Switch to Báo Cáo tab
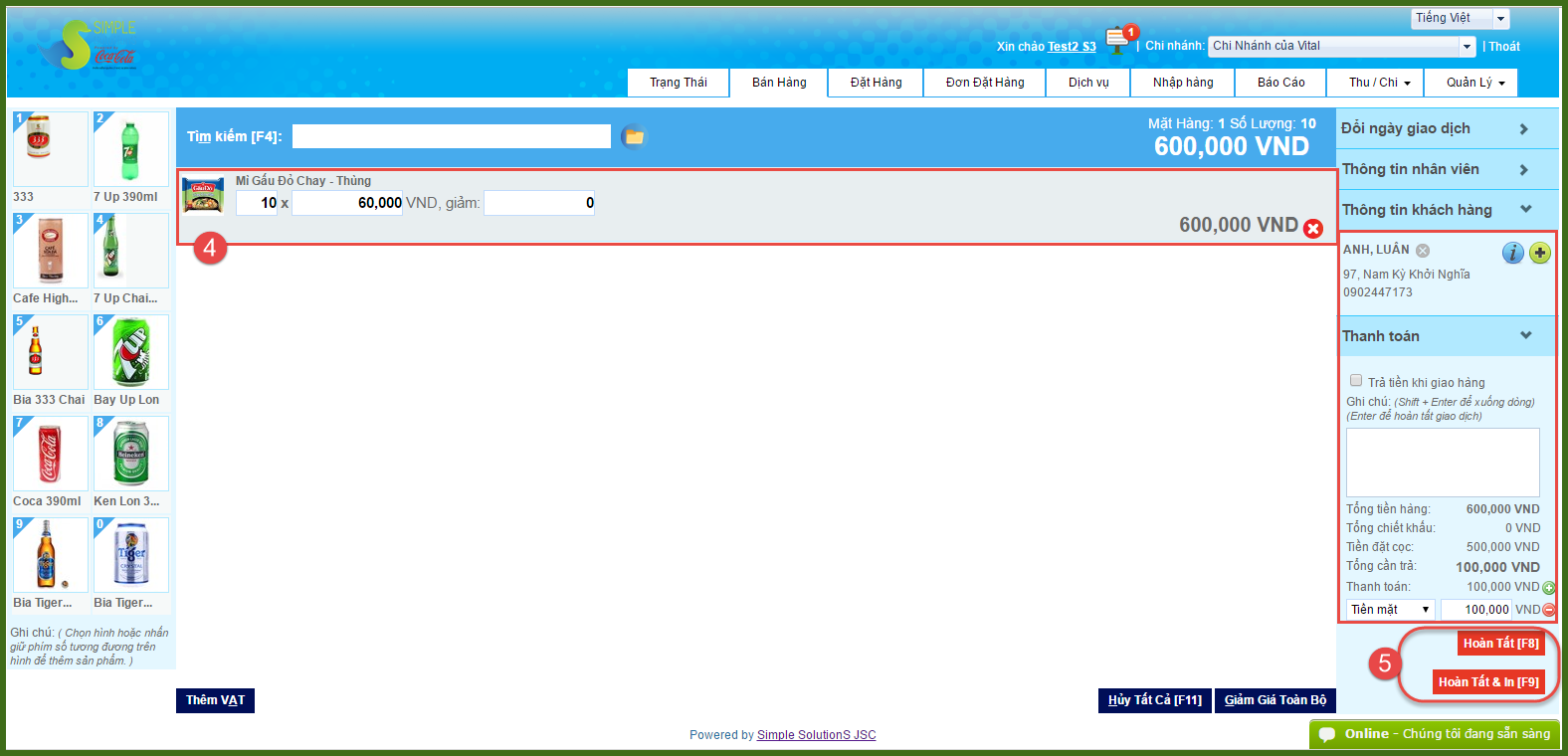 pyautogui.click(x=1280, y=83)
